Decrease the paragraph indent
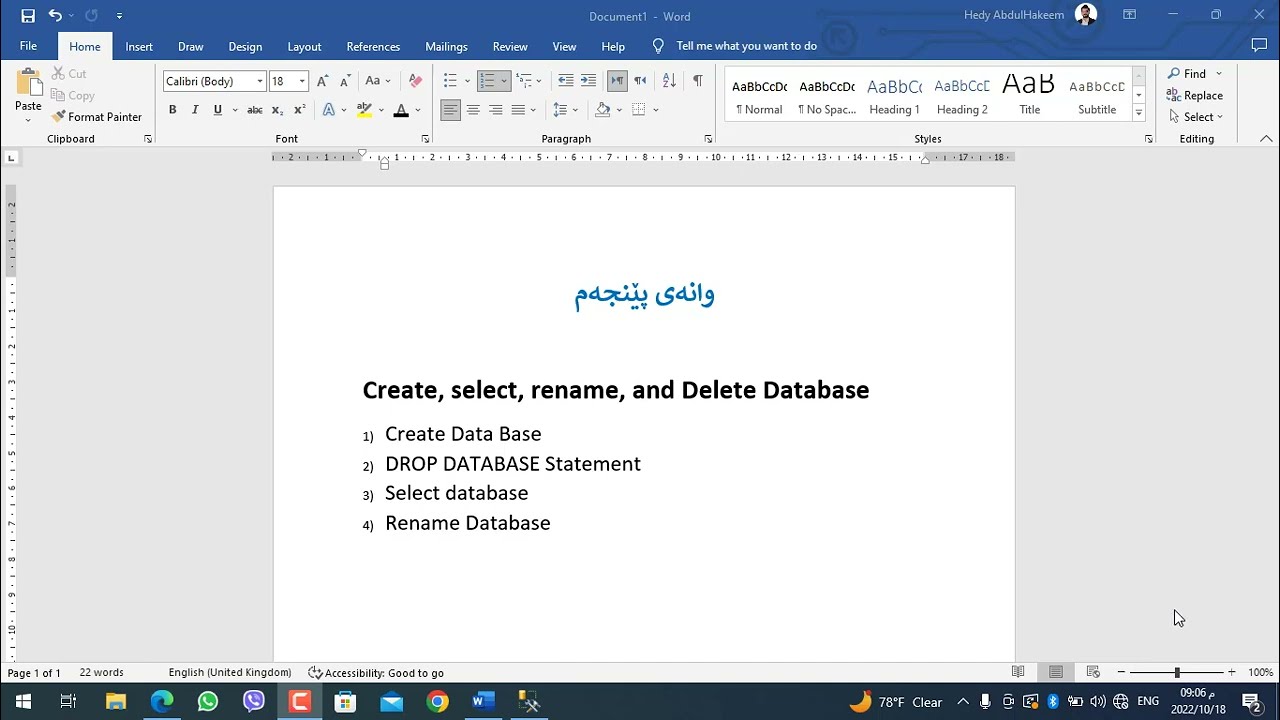Image resolution: width=1280 pixels, height=720 pixels. click(x=565, y=81)
